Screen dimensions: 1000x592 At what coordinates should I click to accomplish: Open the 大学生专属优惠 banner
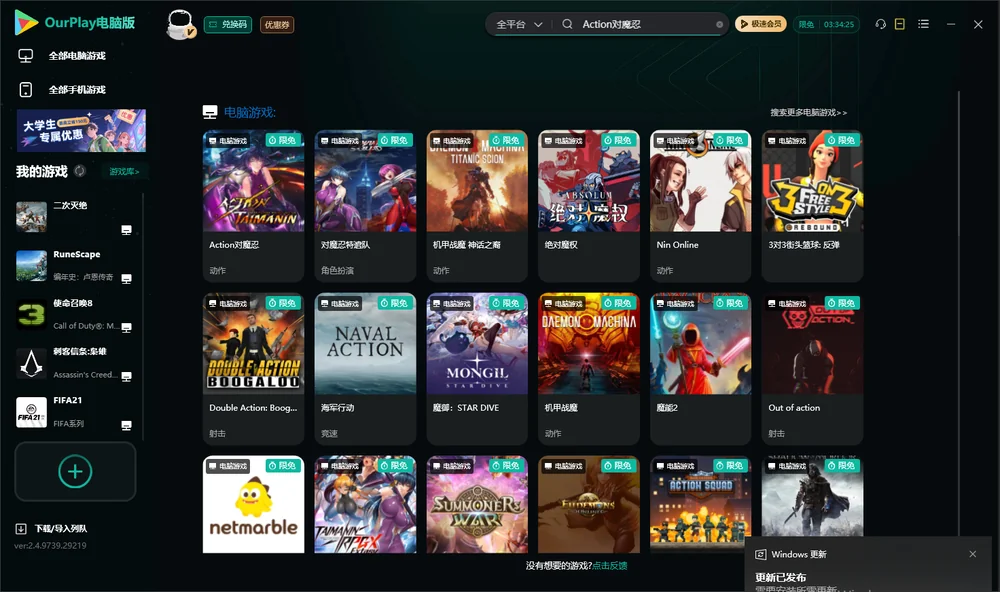tap(81, 130)
